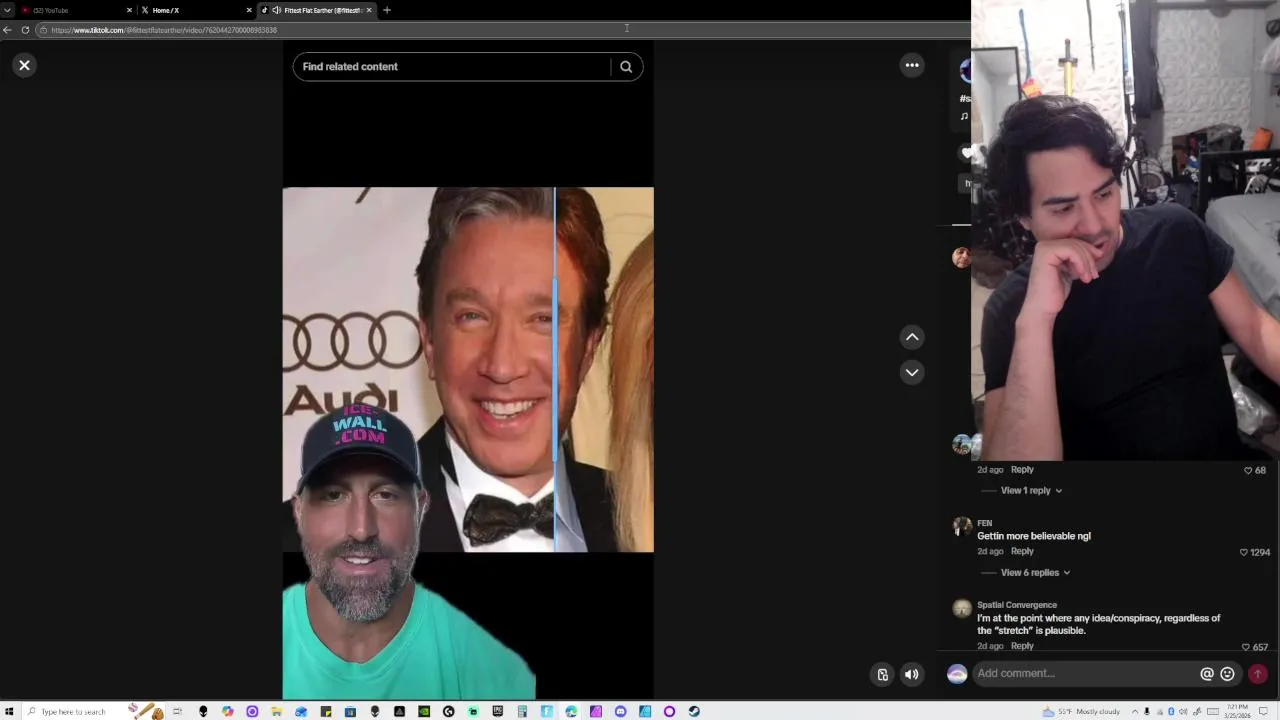Screen dimensions: 1280x720
Task: Reply to Spatial Convergence's comment
Action: 1022,646
